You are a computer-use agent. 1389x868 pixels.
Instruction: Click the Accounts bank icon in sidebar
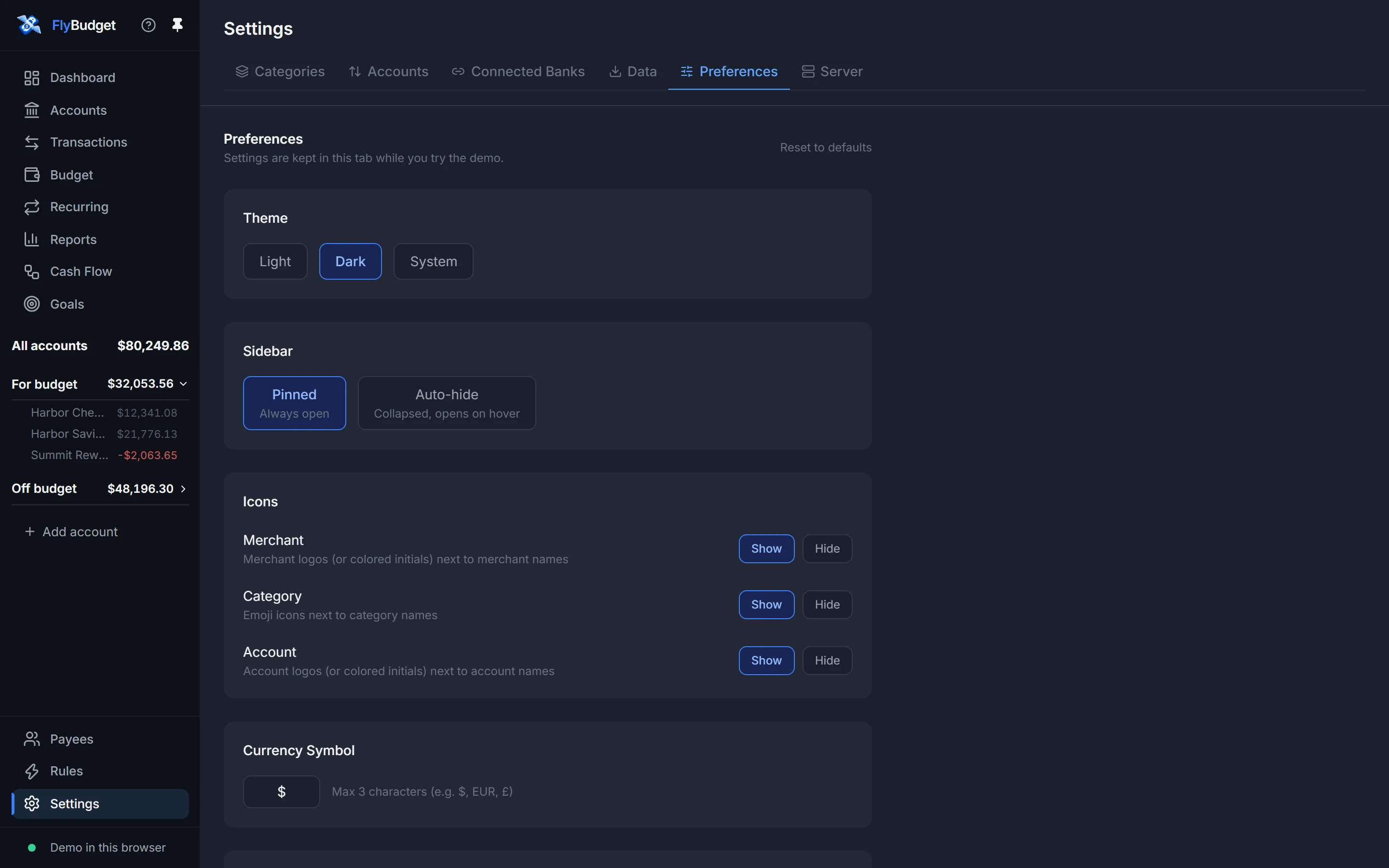[31, 110]
